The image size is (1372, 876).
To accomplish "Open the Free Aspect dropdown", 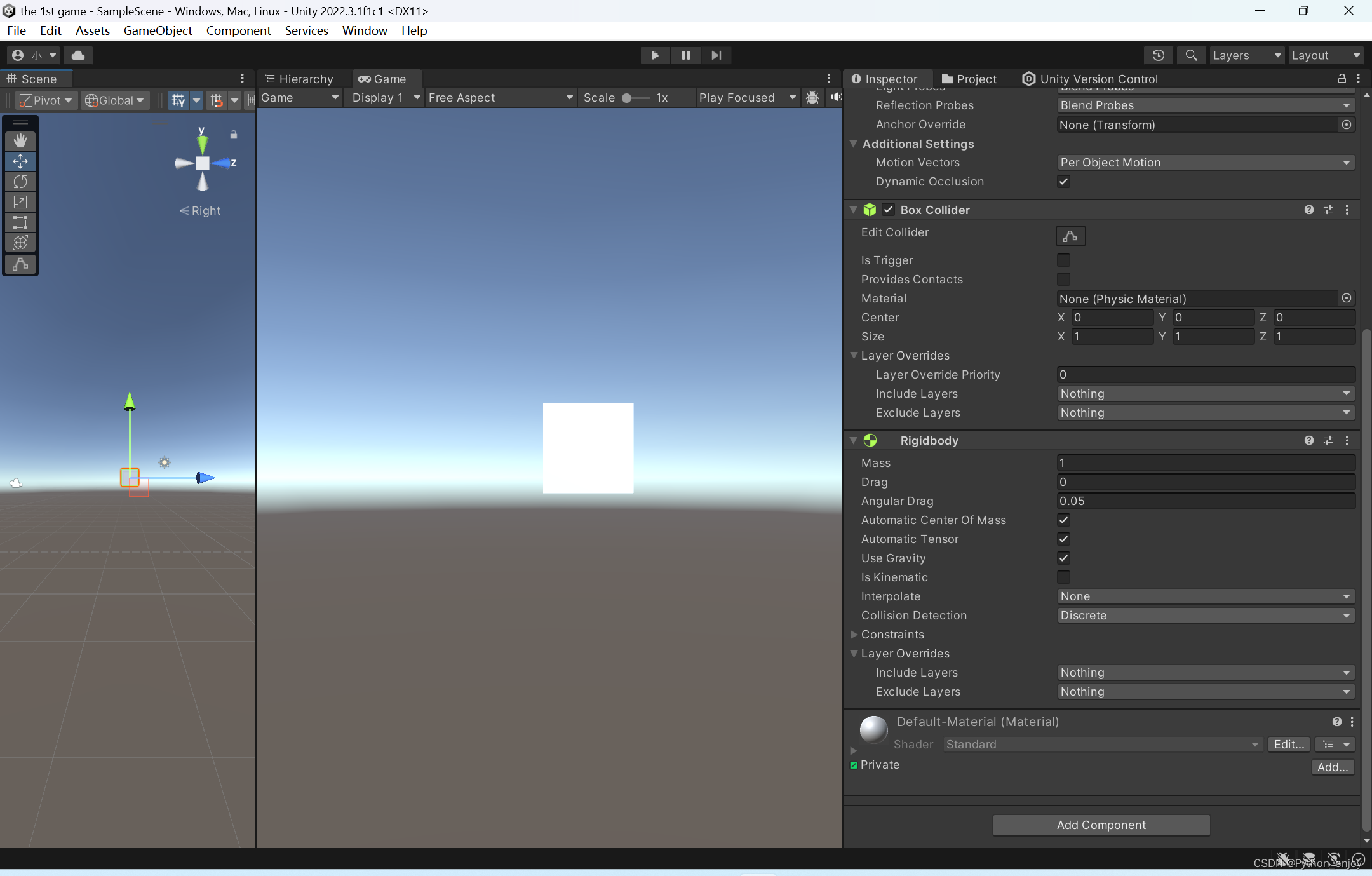I will pos(501,97).
